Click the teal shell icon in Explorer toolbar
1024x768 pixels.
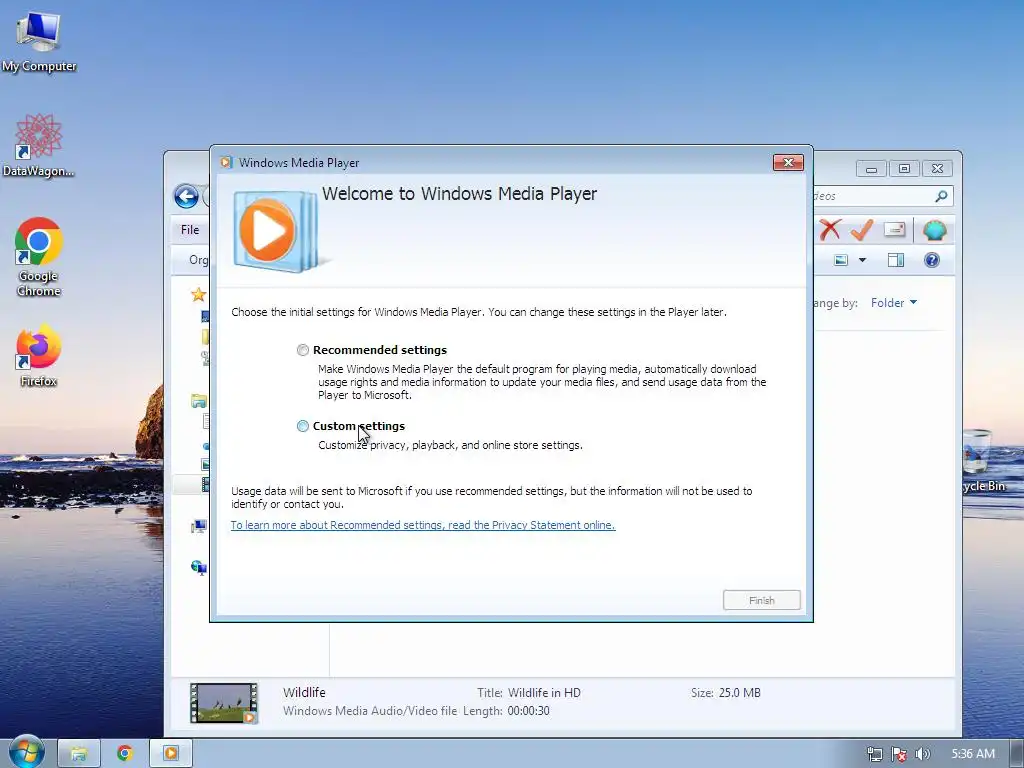(935, 230)
